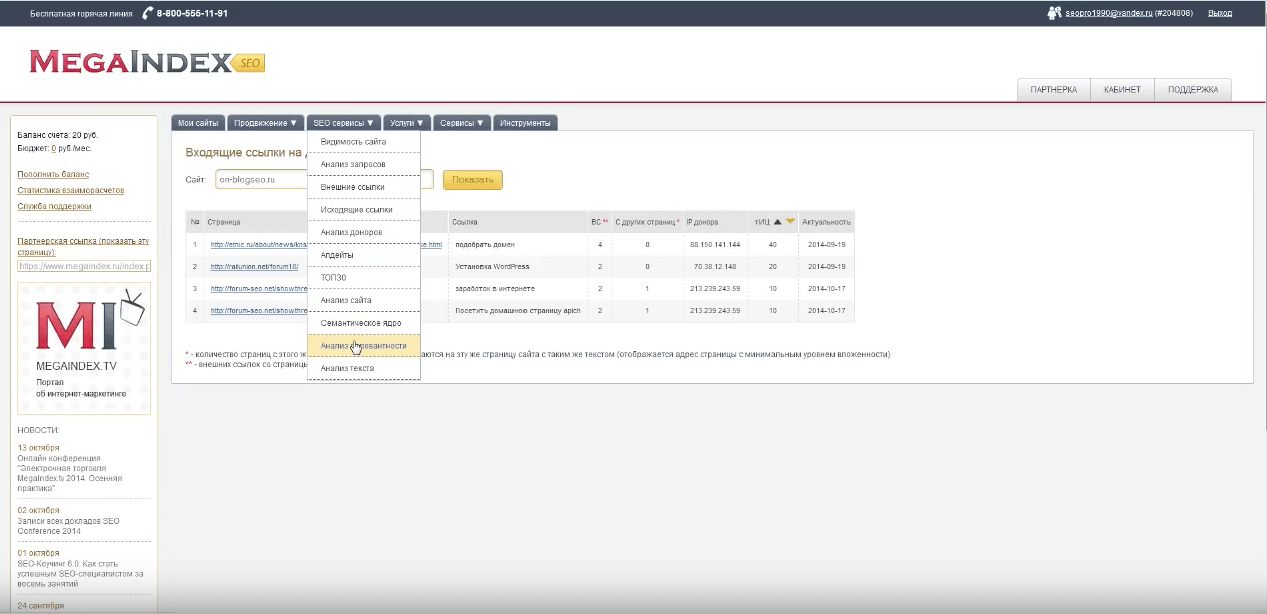Choose Видимость сайта in the dropdown menu

click(353, 142)
